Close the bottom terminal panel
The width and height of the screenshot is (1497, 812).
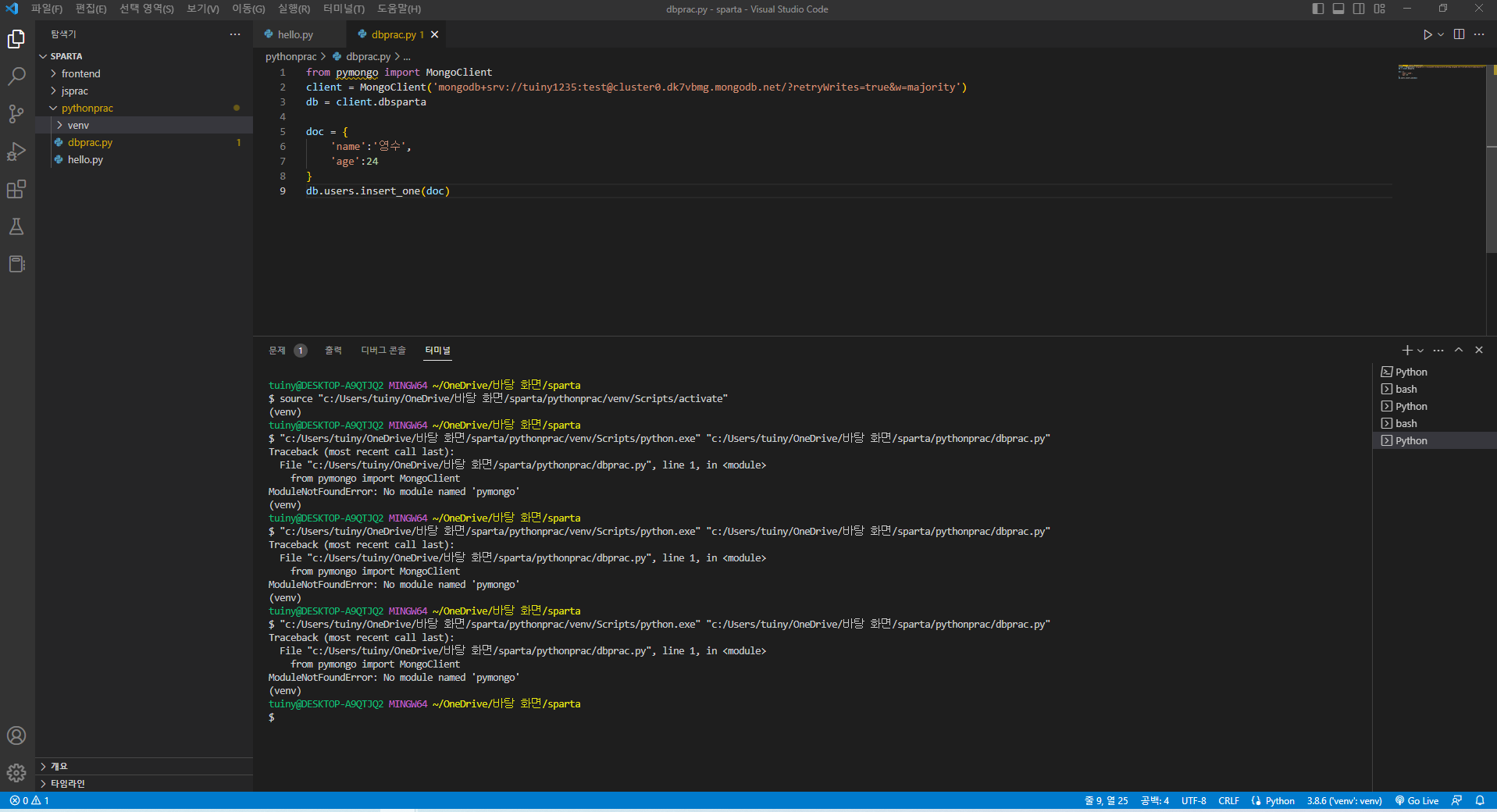click(1479, 351)
